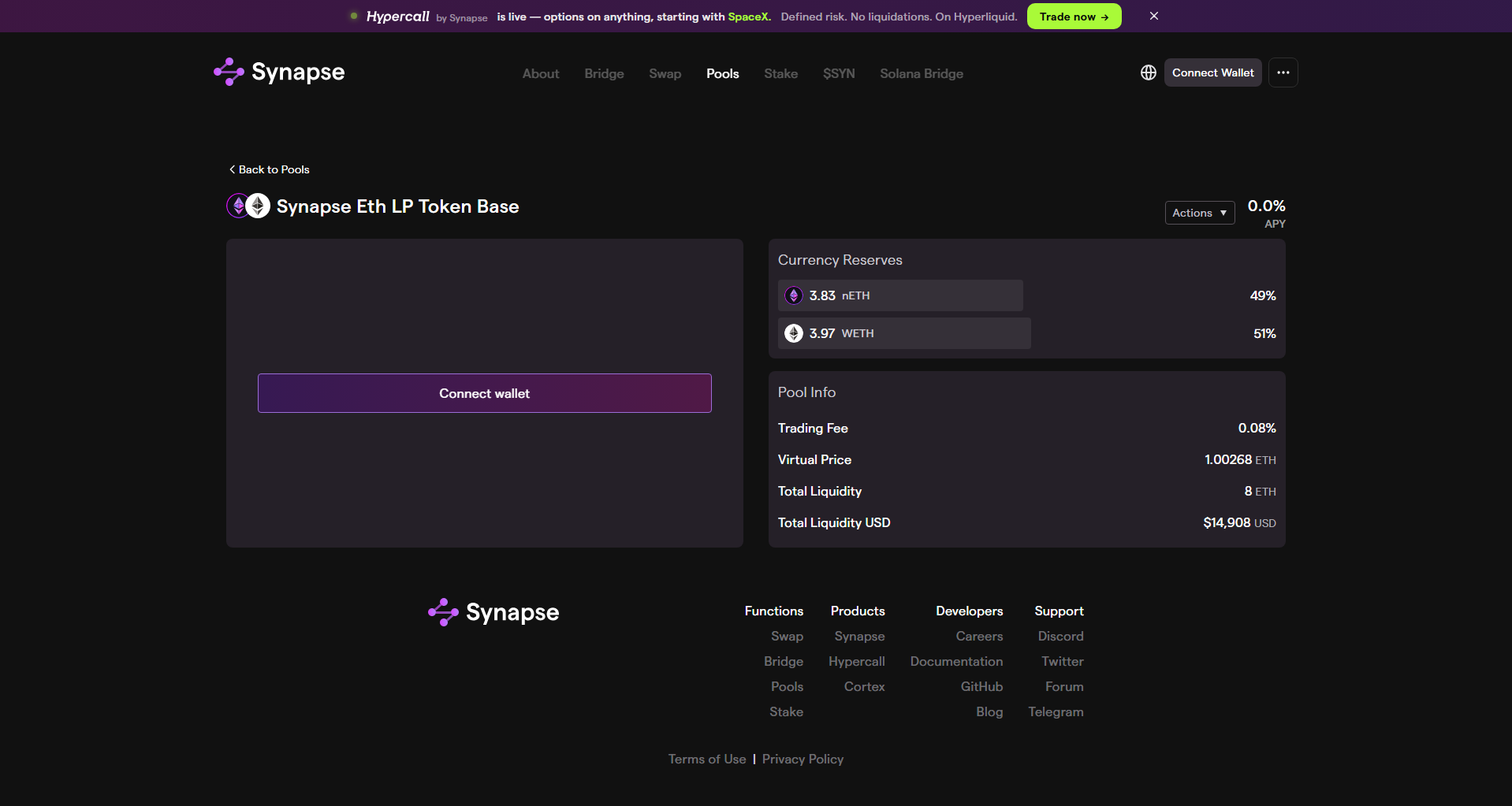1512x806 pixels.
Task: Click the SpaceX text in the banner
Action: 748,17
